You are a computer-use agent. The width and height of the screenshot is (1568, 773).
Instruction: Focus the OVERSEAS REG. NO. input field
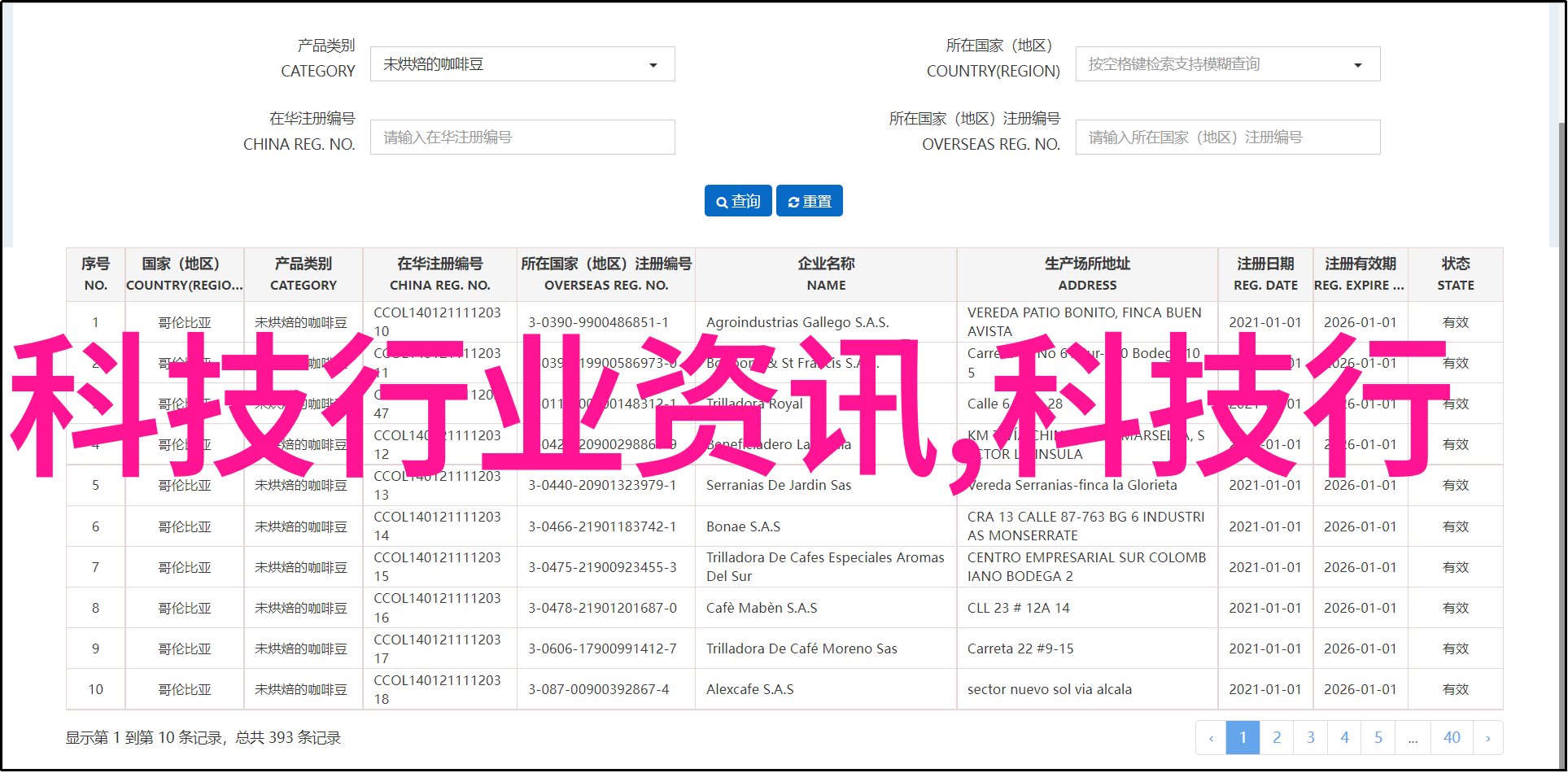(x=1228, y=138)
